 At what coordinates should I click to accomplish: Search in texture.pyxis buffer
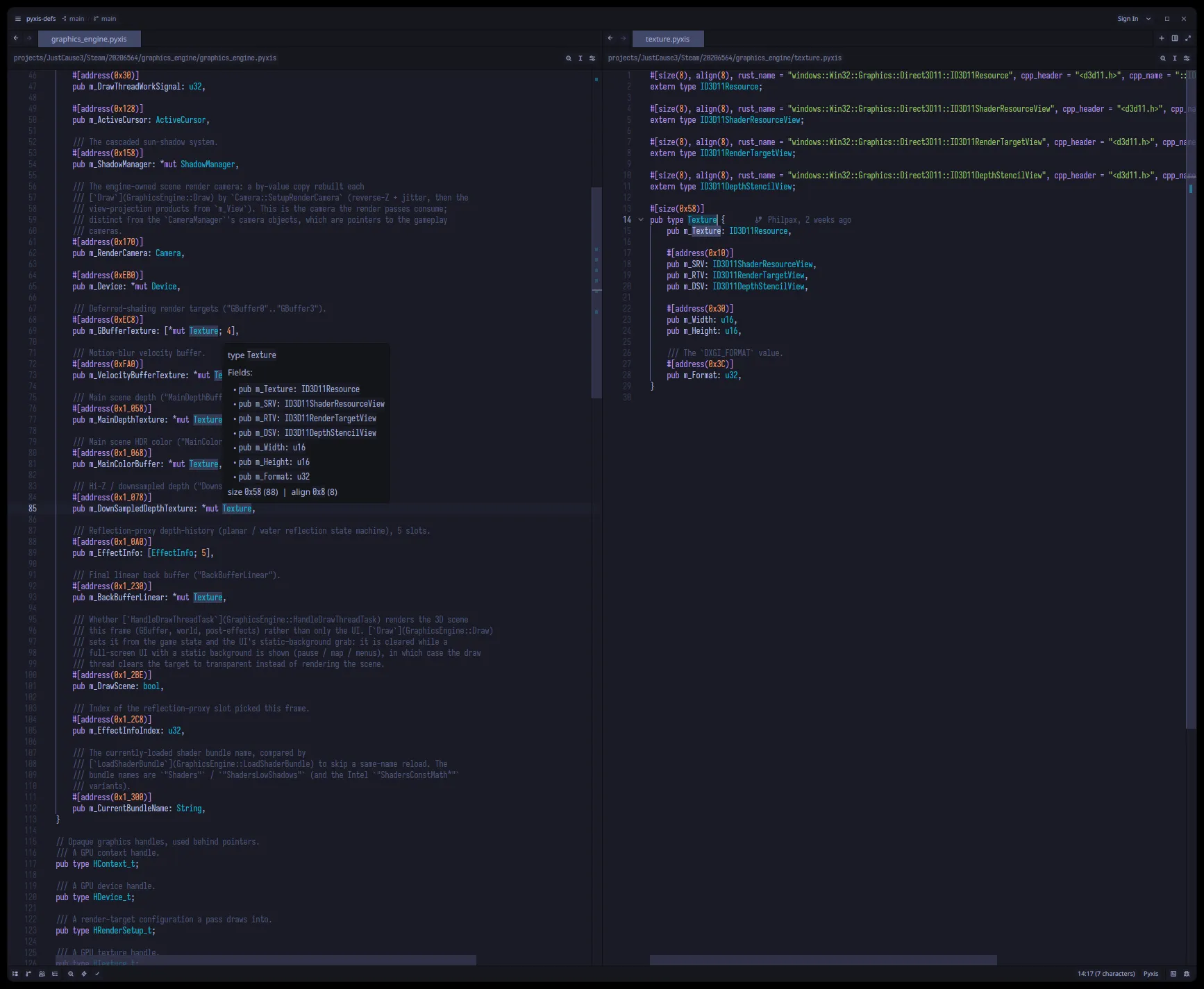1163,58
